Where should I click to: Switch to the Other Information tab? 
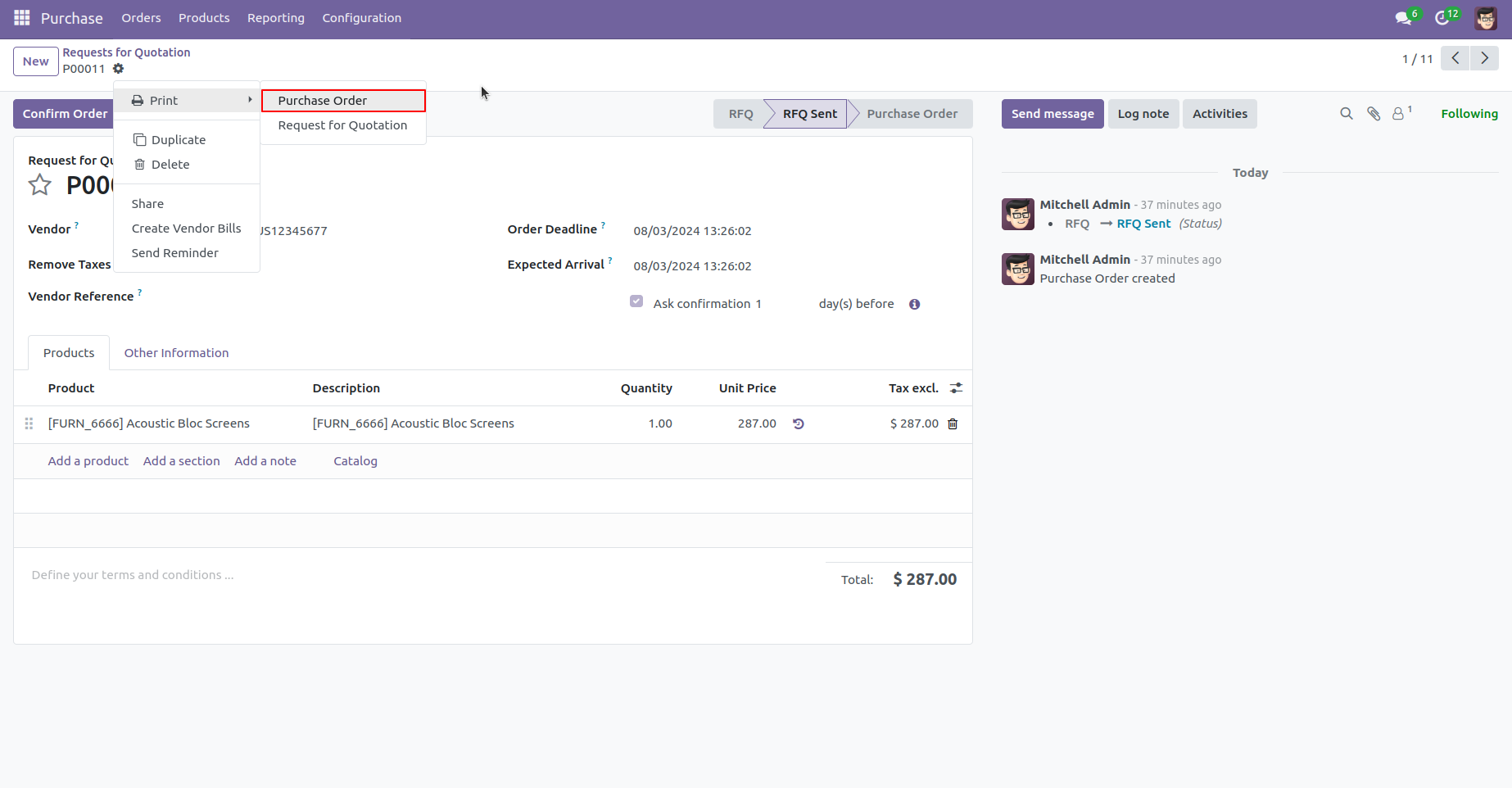point(176,352)
